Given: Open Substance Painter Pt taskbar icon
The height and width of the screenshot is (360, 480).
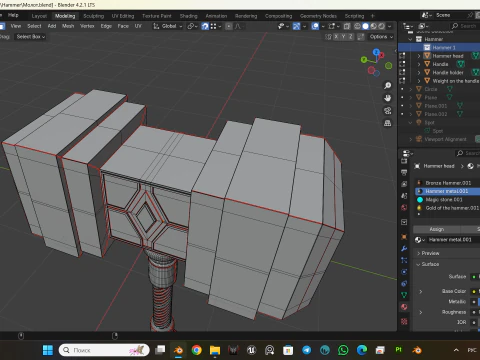Looking at the screenshot, I should (x=398, y=350).
